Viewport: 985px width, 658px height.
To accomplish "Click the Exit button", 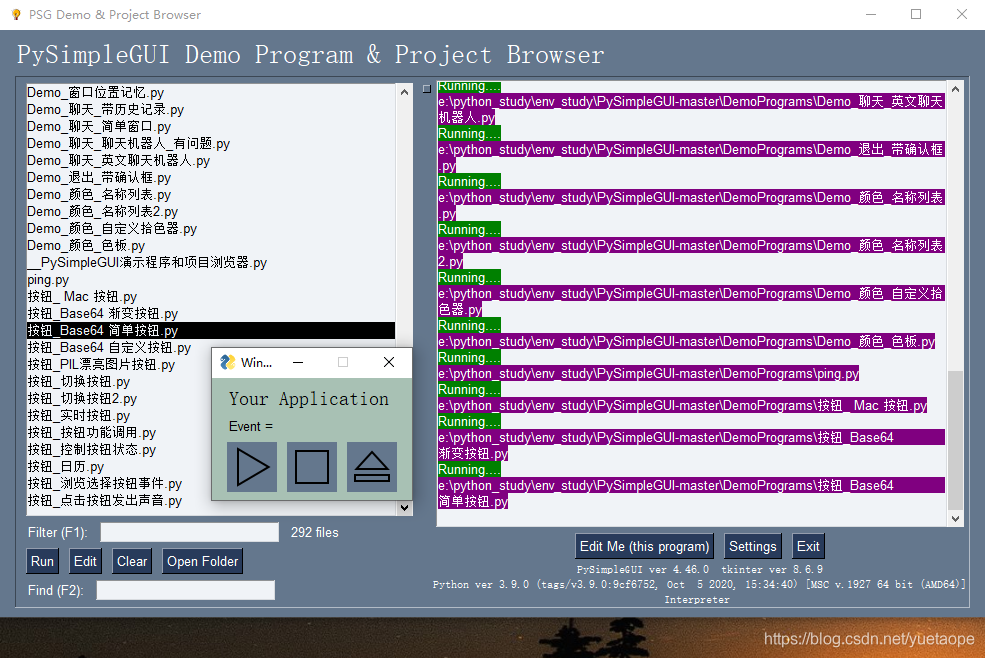I will tap(808, 546).
